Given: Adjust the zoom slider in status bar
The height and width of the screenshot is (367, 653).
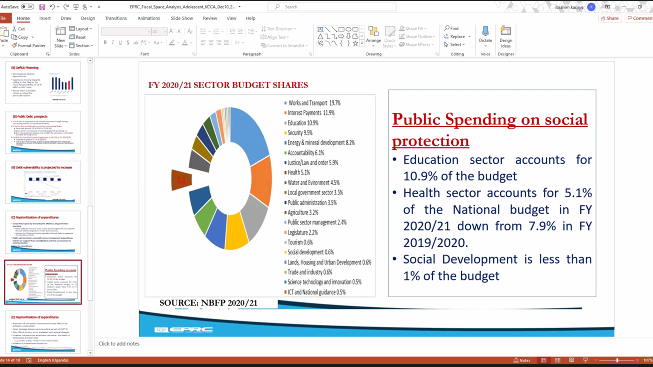Looking at the screenshot, I should (x=617, y=360).
